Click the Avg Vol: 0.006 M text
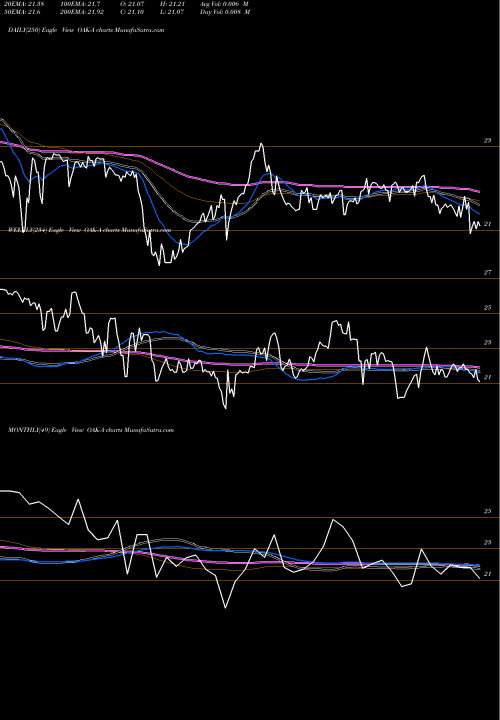Viewport: 500px width, 720px height. [224, 4]
